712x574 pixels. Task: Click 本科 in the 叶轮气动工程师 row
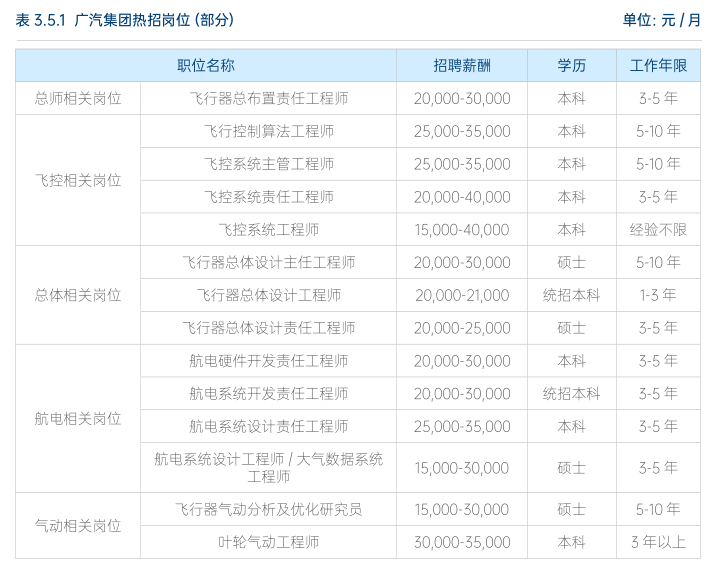point(572,542)
